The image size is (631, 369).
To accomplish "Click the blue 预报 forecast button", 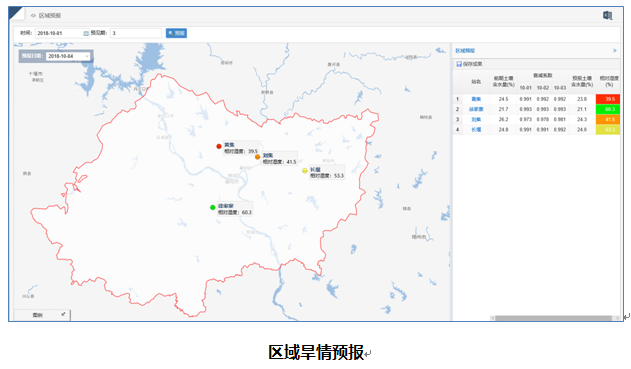I will tap(176, 33).
